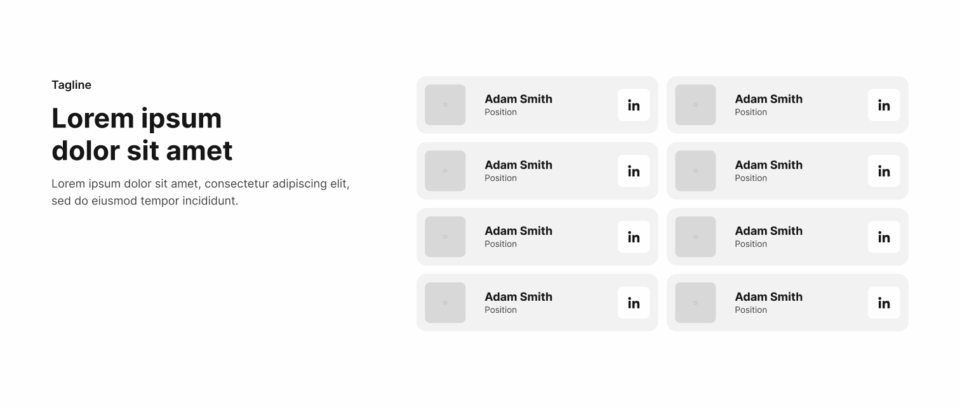Click avatar placeholder in top-right team card
Viewport: 960px width, 408px height.
point(696,105)
